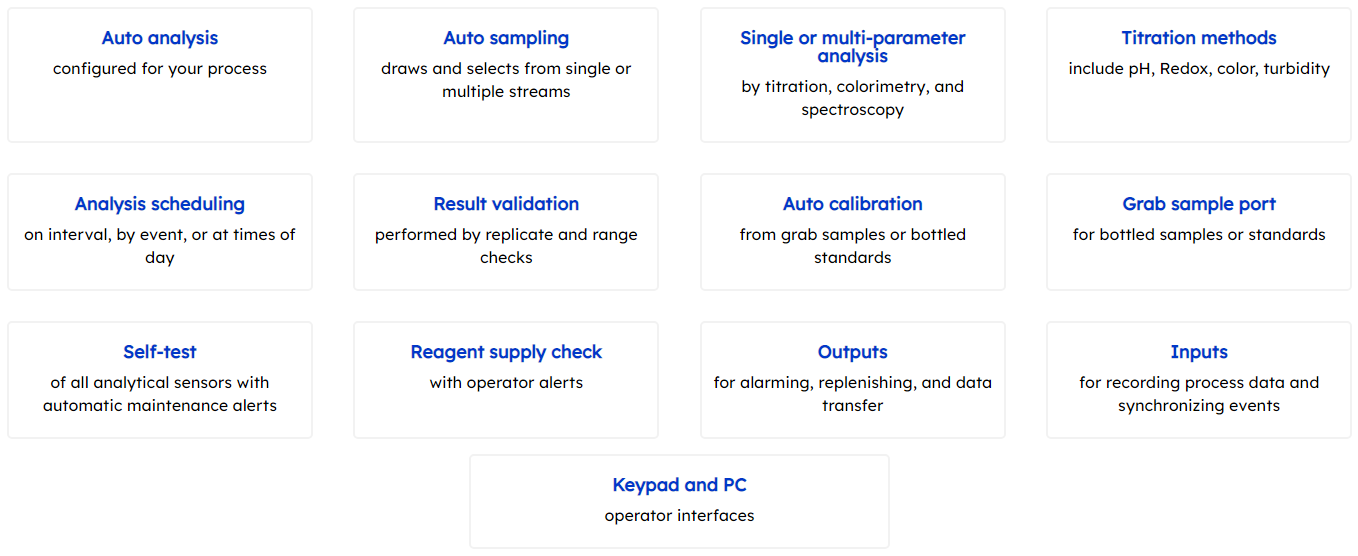Click the Auto analysis heading
The width and height of the screenshot is (1358, 556).
[x=160, y=38]
